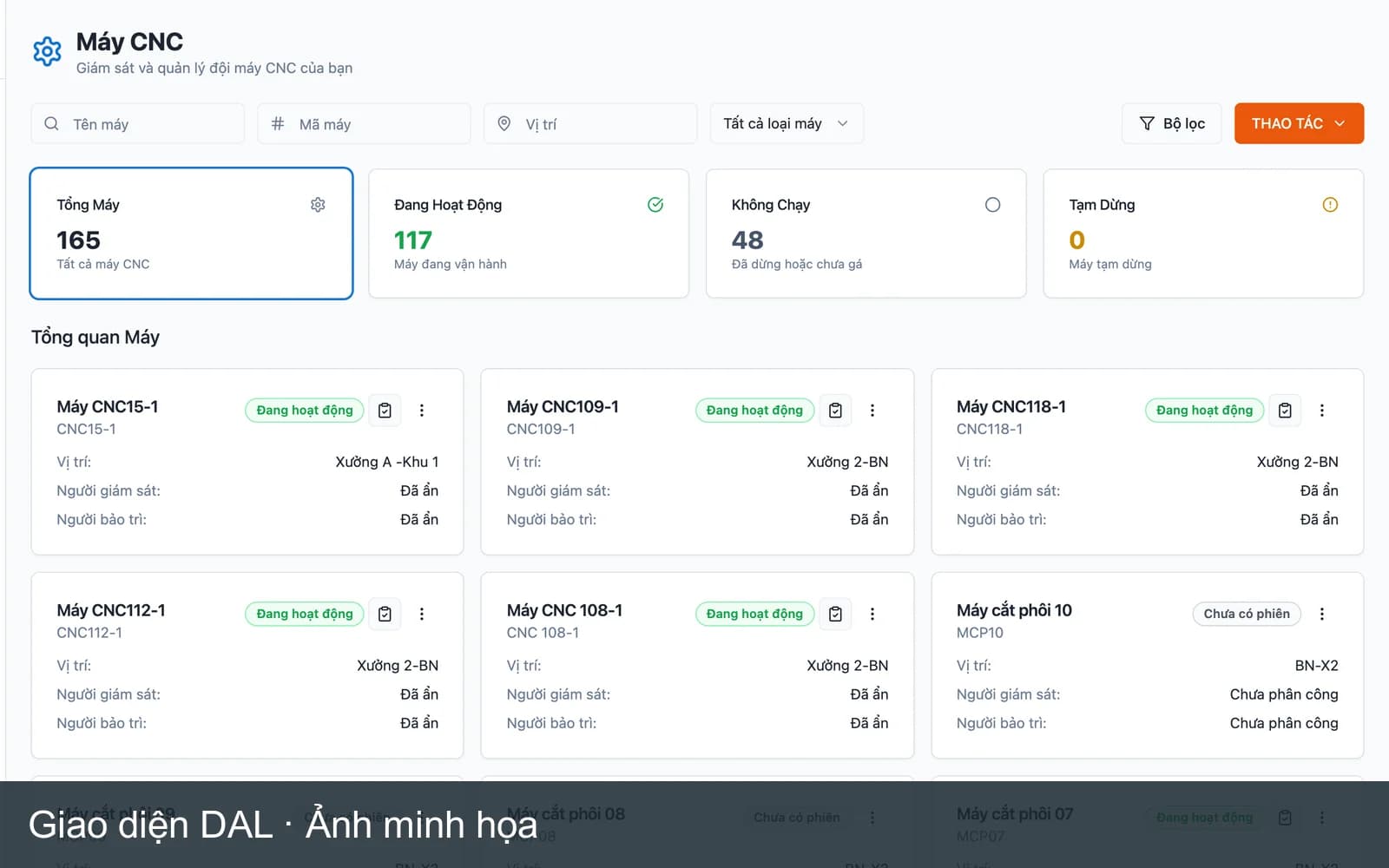Open the Máy CNC109-1 card title
Image resolution: width=1389 pixels, height=868 pixels.
tap(563, 407)
